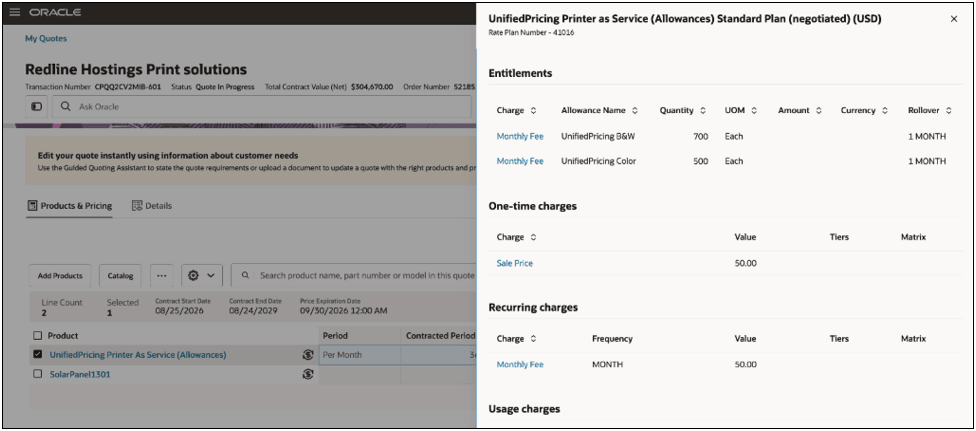The image size is (976, 431).
Task: Close the rate plan details panel
Action: pyautogui.click(x=954, y=19)
